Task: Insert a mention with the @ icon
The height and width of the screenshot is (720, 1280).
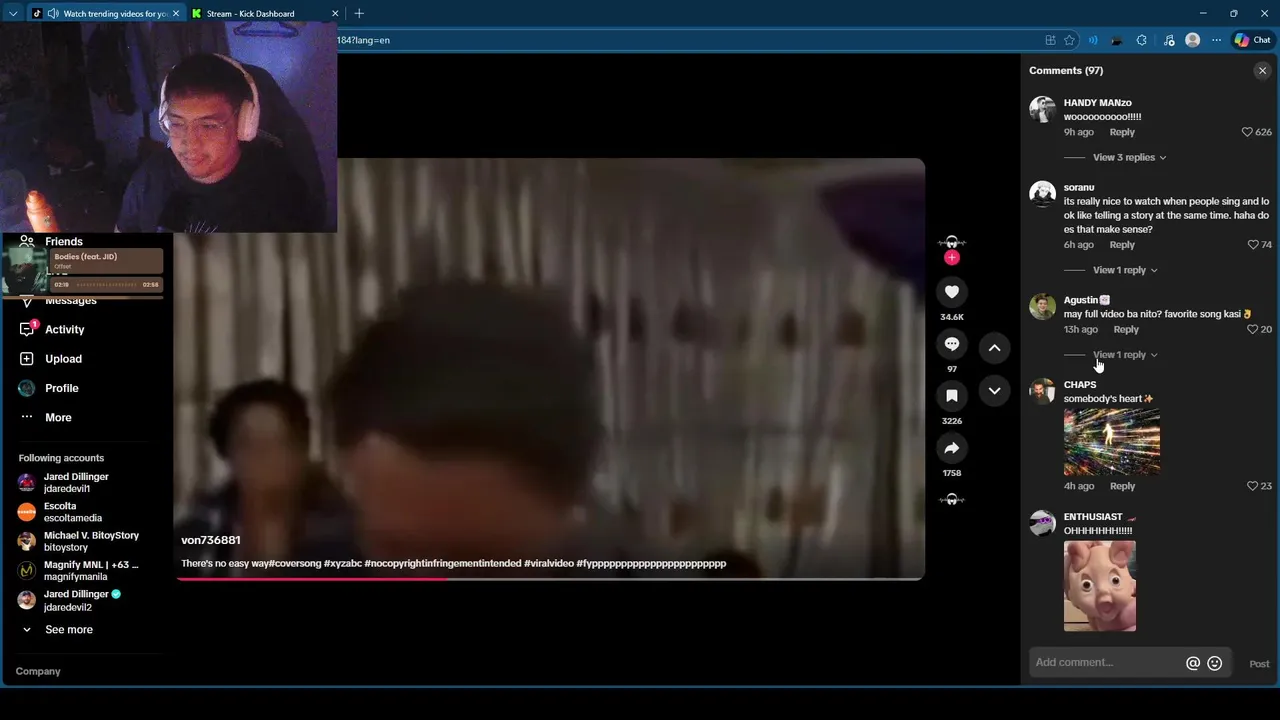Action: pos(1192,663)
